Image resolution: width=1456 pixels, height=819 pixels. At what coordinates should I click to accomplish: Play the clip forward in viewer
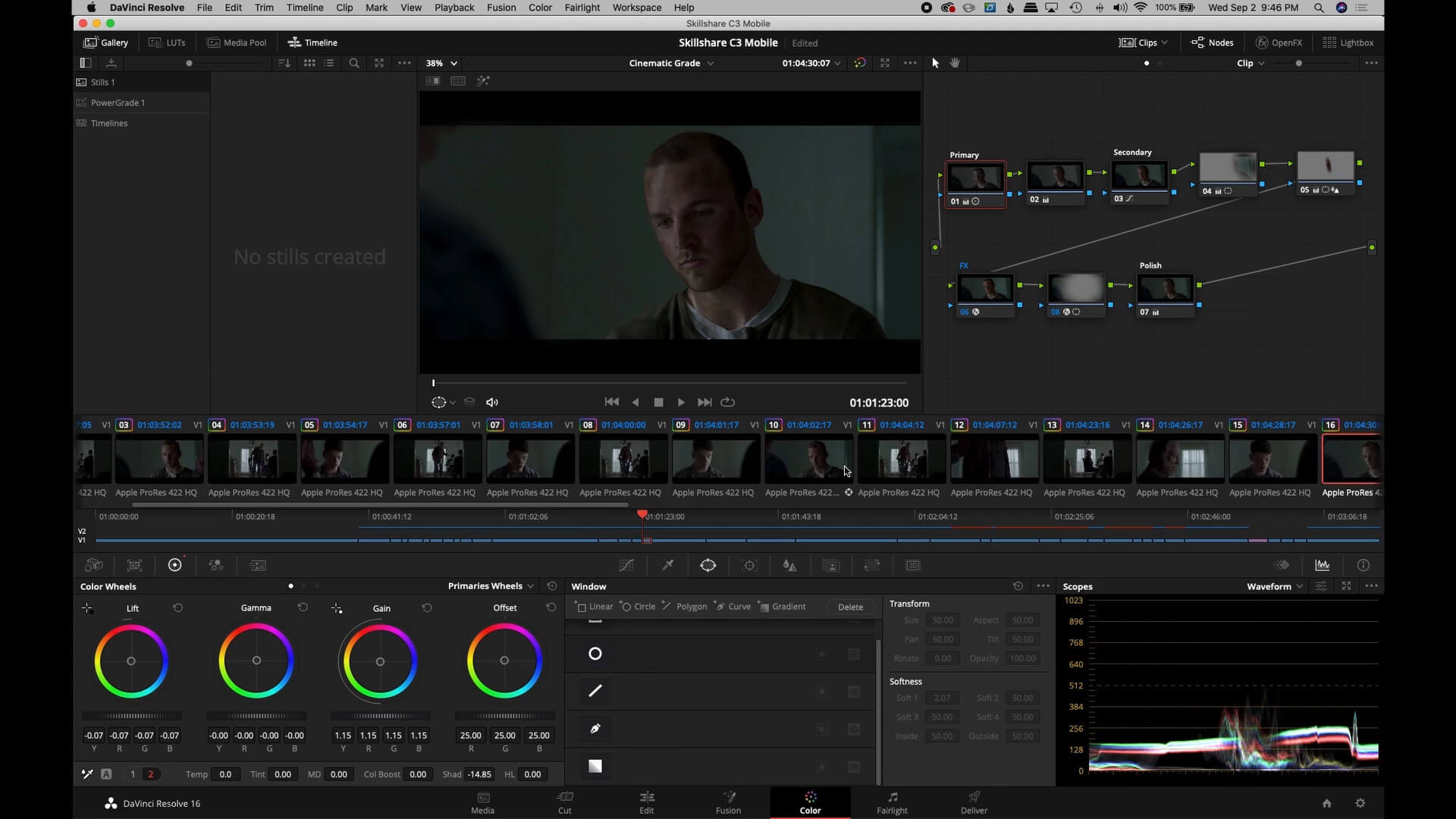tap(680, 403)
